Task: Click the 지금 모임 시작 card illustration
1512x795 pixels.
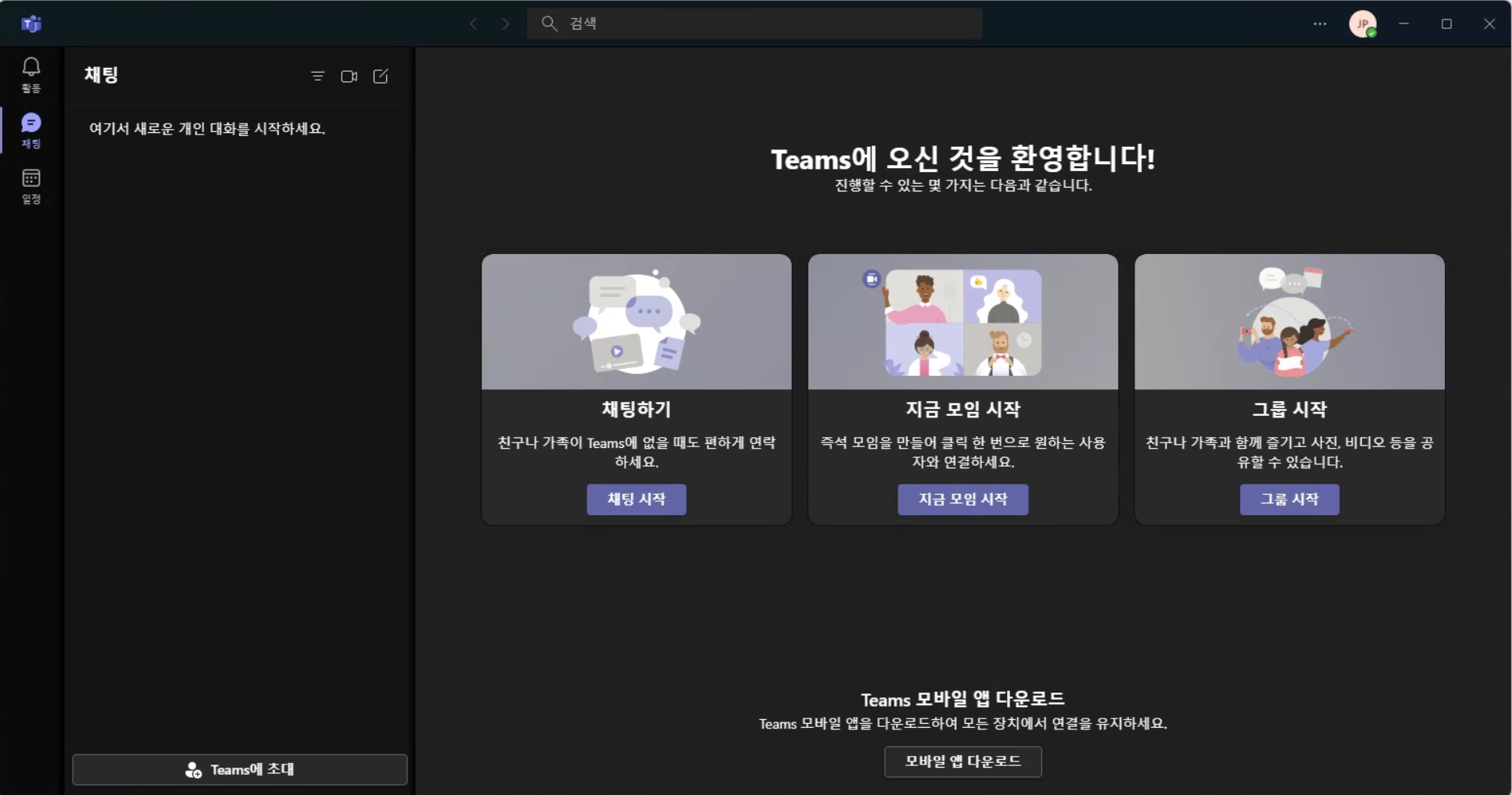Action: click(962, 321)
